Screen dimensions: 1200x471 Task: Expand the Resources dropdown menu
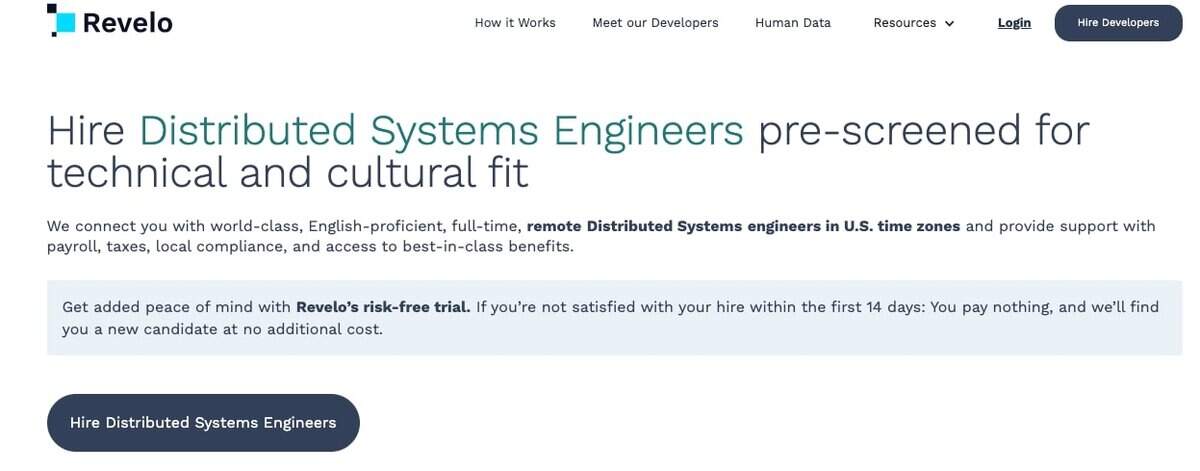[x=904, y=23]
